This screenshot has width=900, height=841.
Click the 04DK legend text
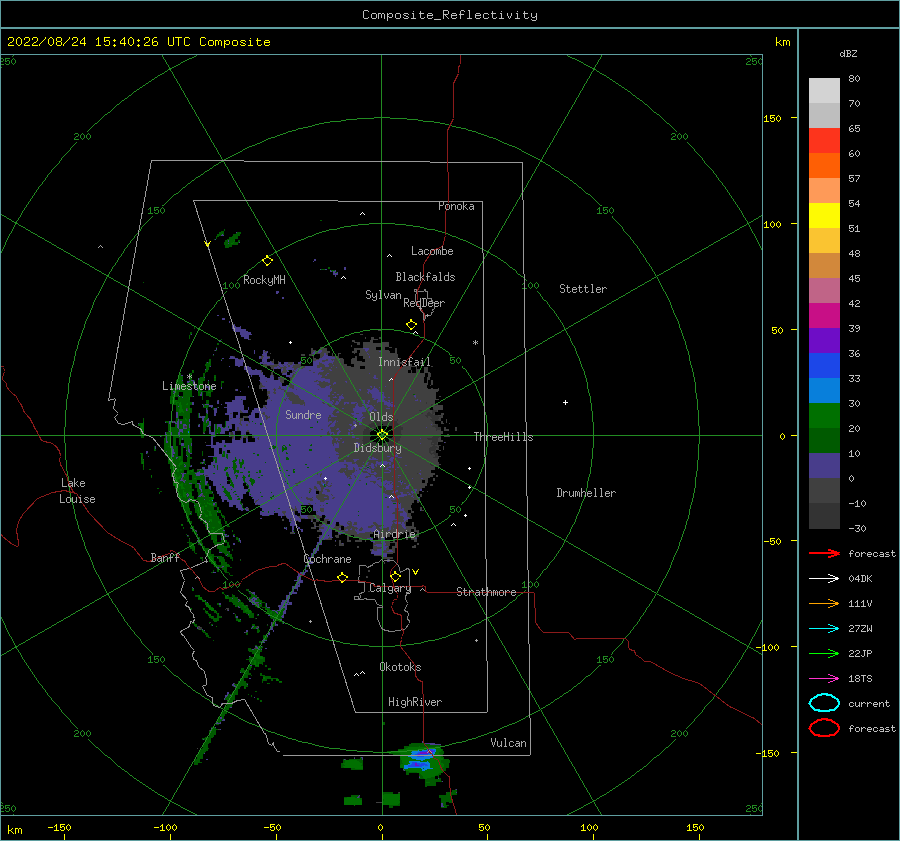click(x=860, y=579)
